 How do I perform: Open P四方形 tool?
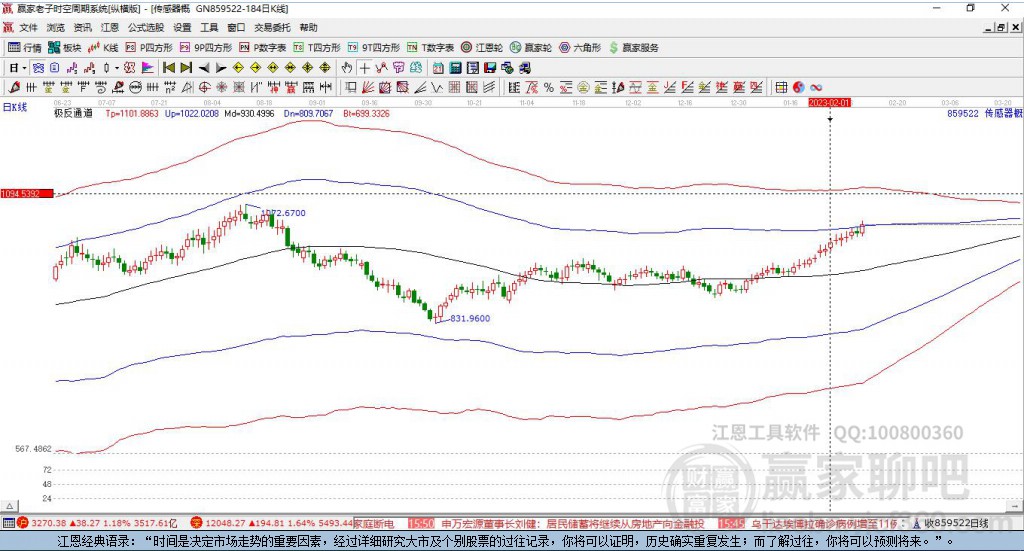pyautogui.click(x=149, y=48)
